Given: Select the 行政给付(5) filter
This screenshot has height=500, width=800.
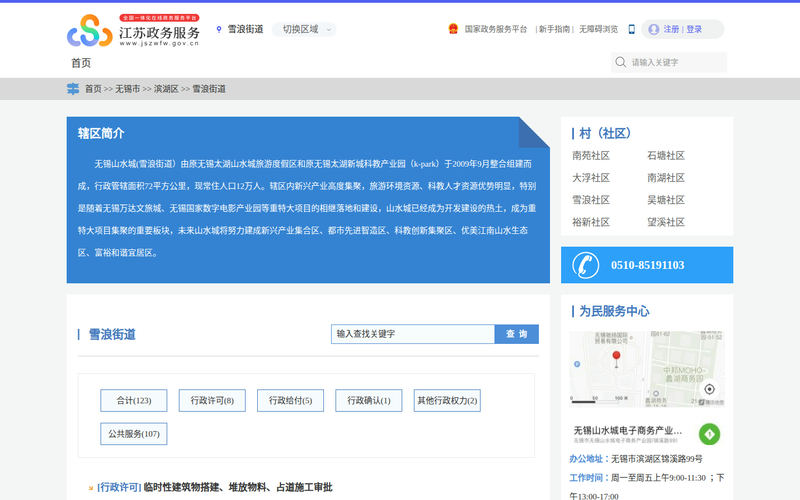Looking at the screenshot, I should pos(290,401).
